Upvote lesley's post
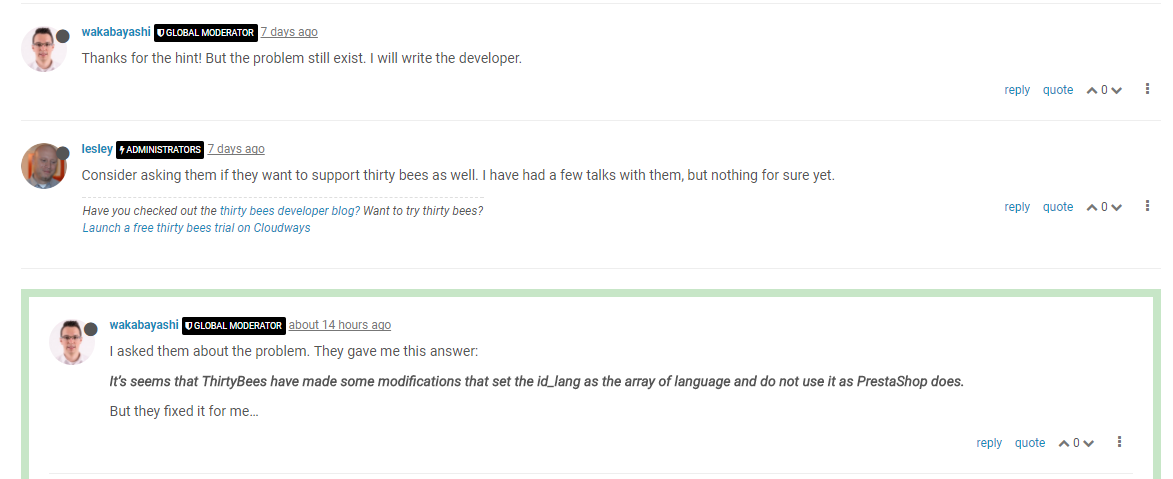The image size is (1173, 479). click(1093, 208)
